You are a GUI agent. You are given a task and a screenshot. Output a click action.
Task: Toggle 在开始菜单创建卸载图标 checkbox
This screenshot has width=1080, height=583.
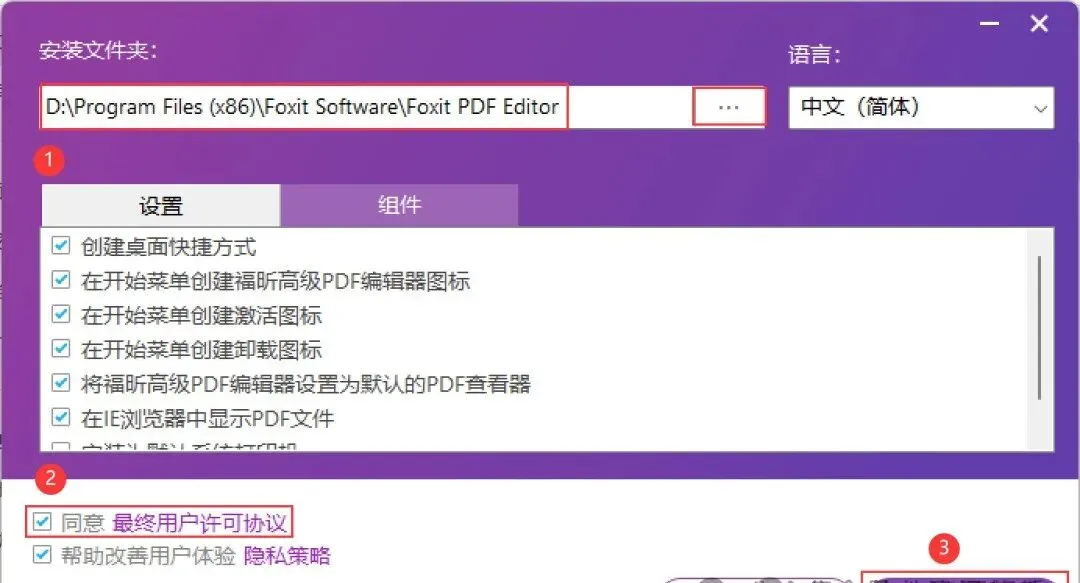61,348
